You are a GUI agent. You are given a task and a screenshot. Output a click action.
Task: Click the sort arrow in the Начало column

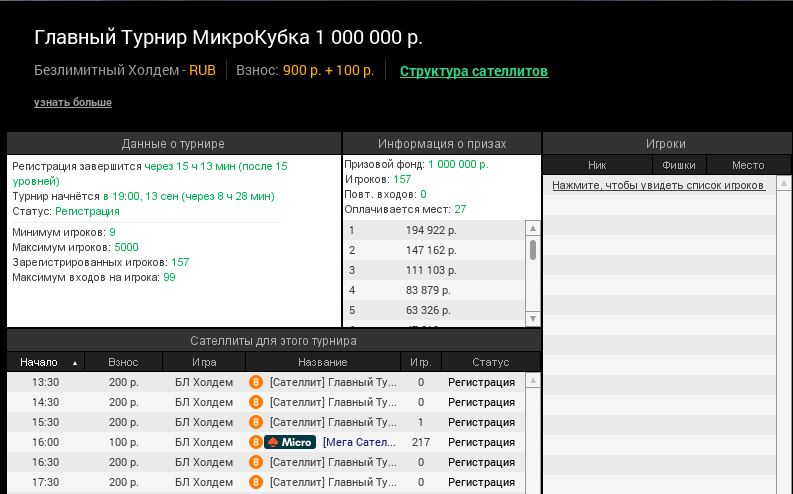coord(74,362)
